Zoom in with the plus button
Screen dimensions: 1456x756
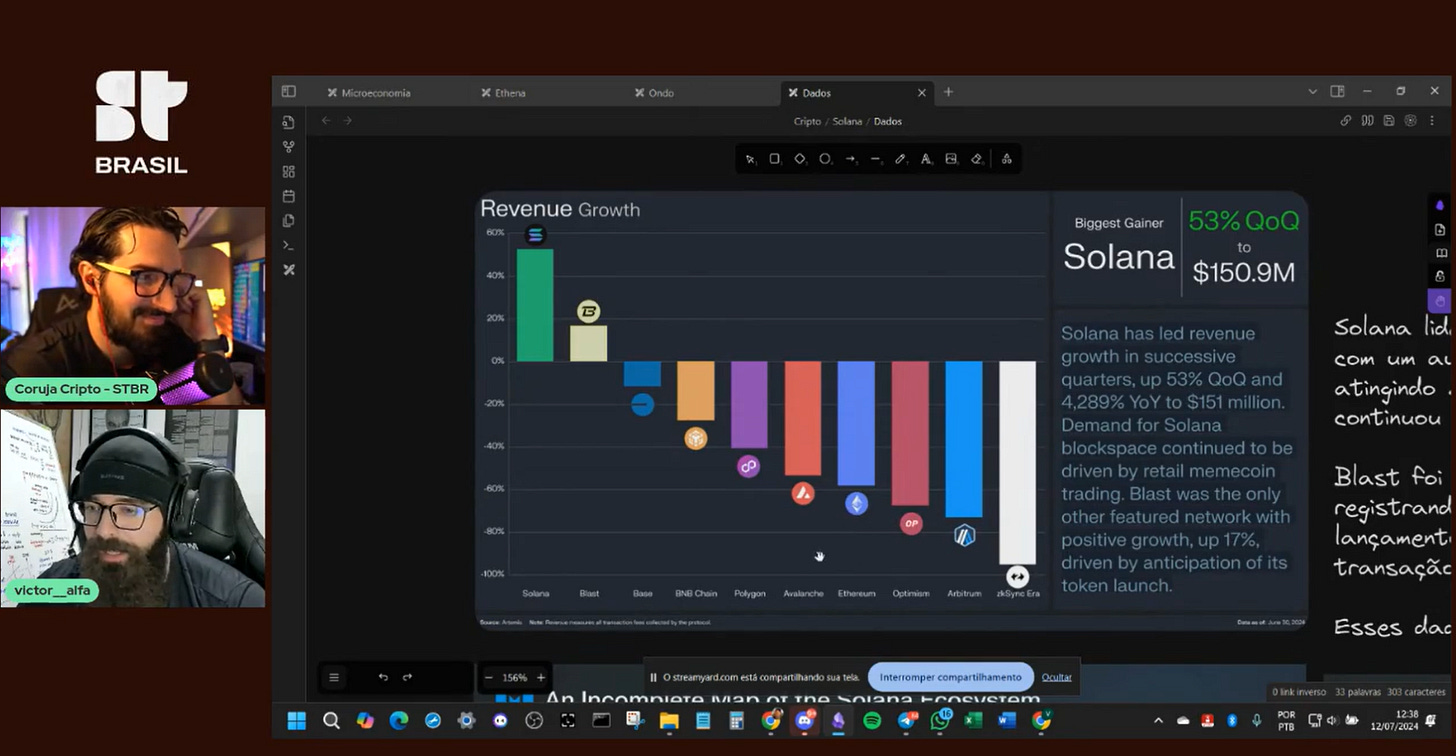tap(541, 677)
